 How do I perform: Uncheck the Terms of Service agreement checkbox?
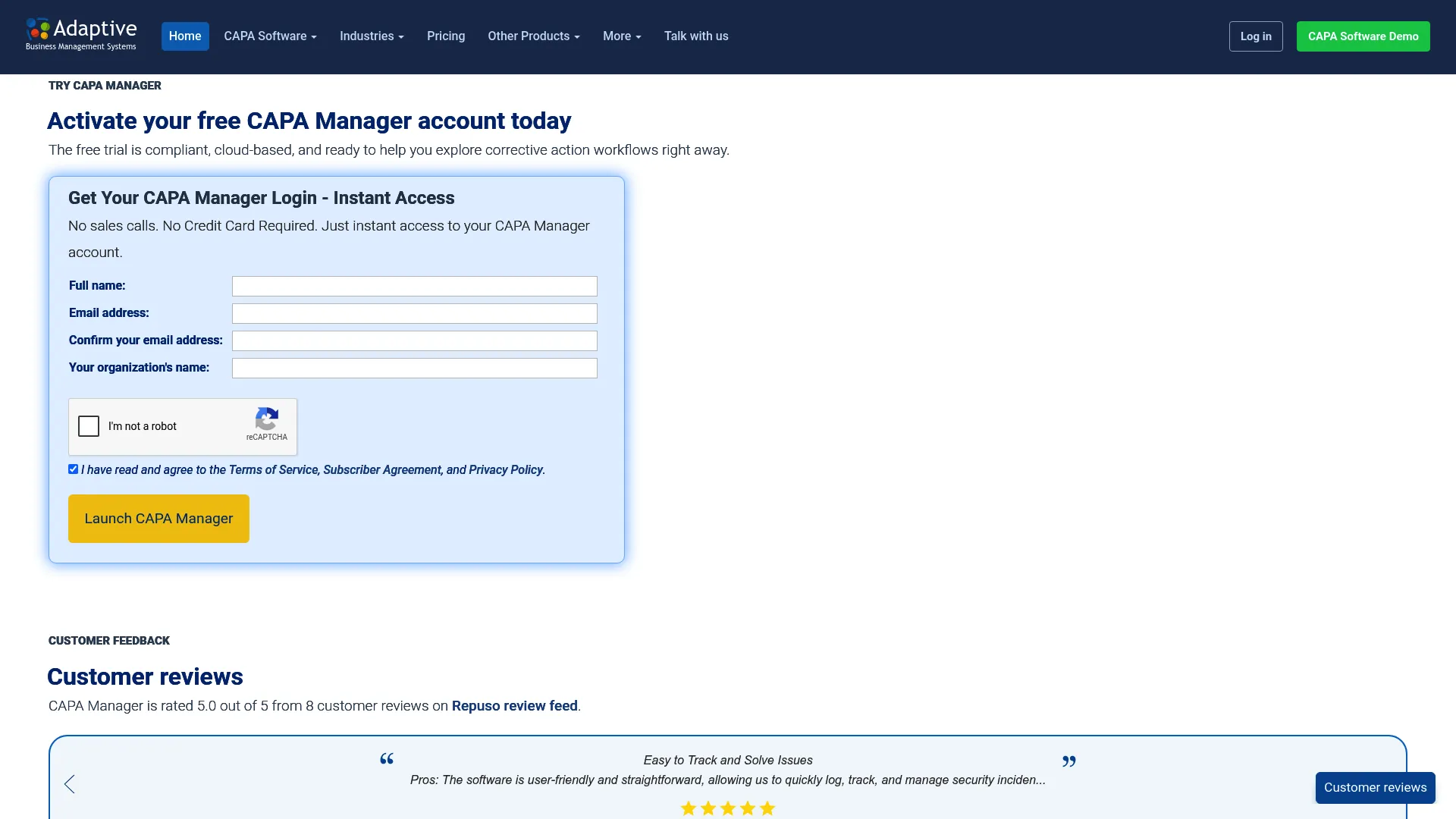73,469
